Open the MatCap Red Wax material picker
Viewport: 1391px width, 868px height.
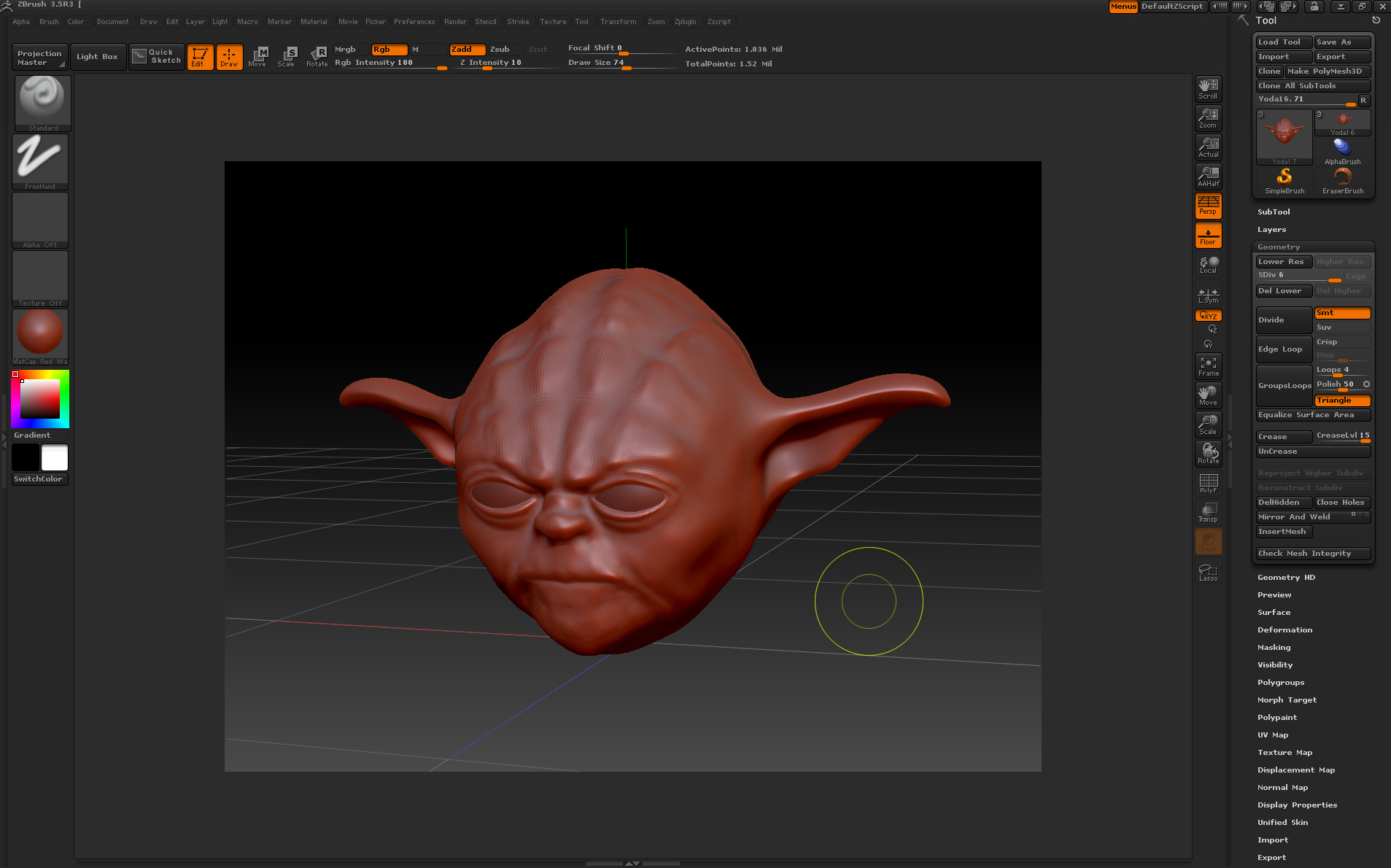[40, 337]
